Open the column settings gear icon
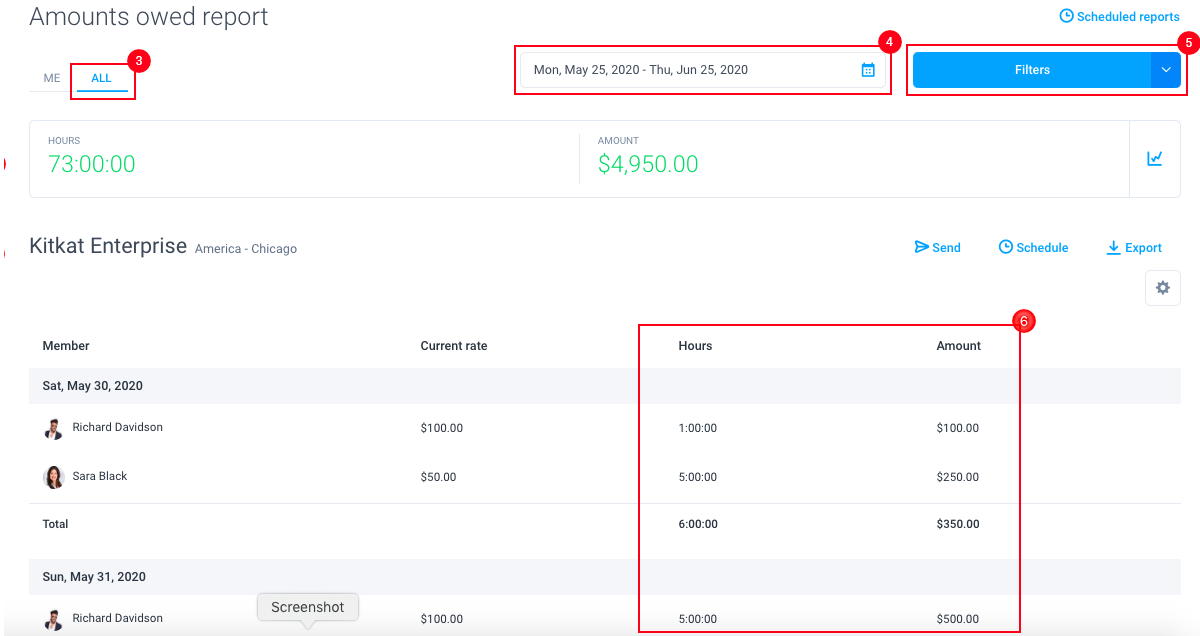 (x=1162, y=287)
